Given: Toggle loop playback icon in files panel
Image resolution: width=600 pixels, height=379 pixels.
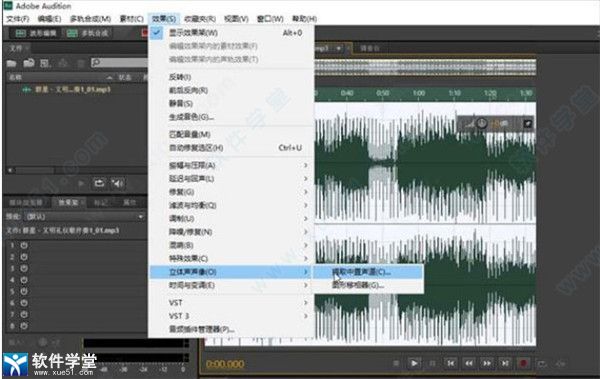Looking at the screenshot, I should point(99,184).
